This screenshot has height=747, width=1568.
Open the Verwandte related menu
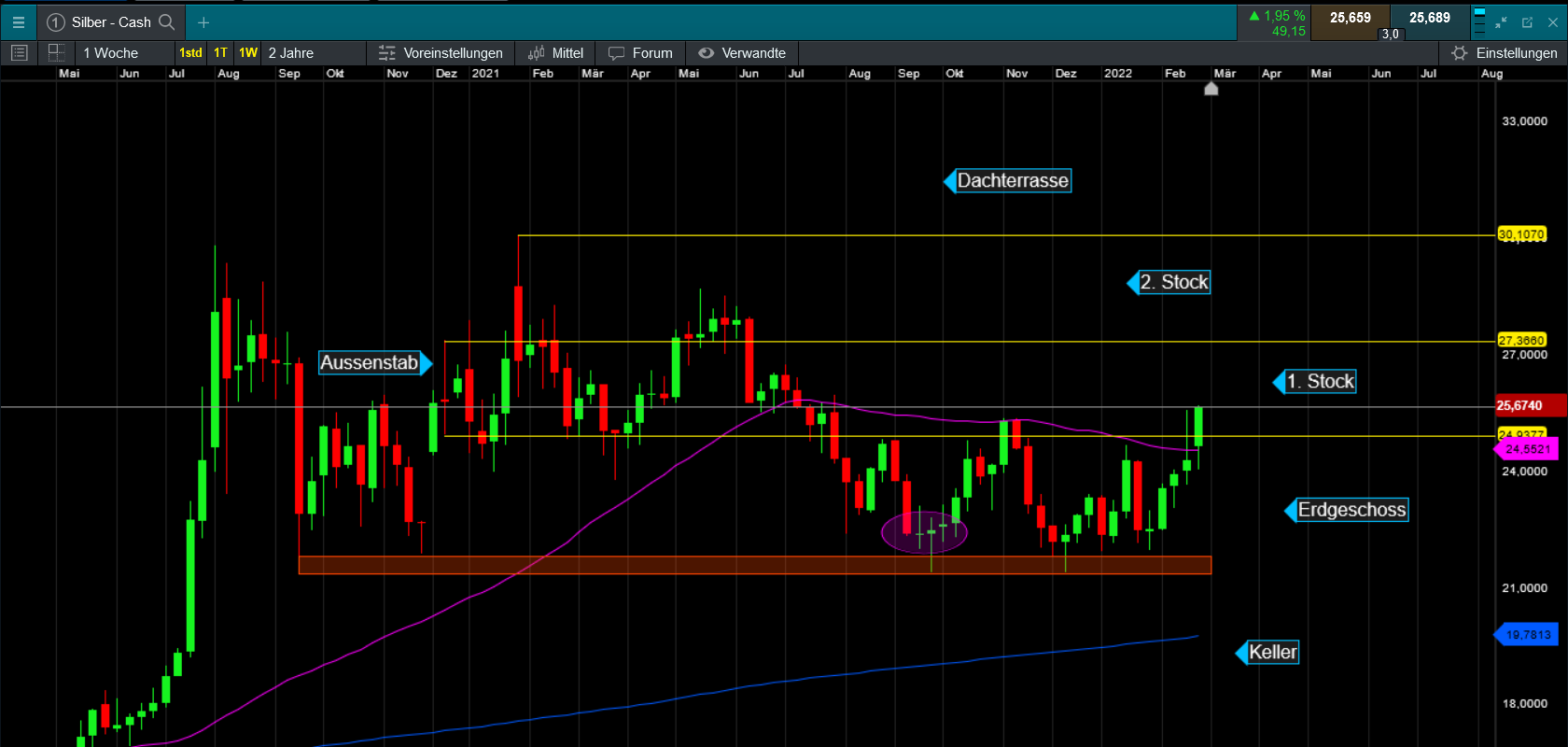pyautogui.click(x=742, y=53)
